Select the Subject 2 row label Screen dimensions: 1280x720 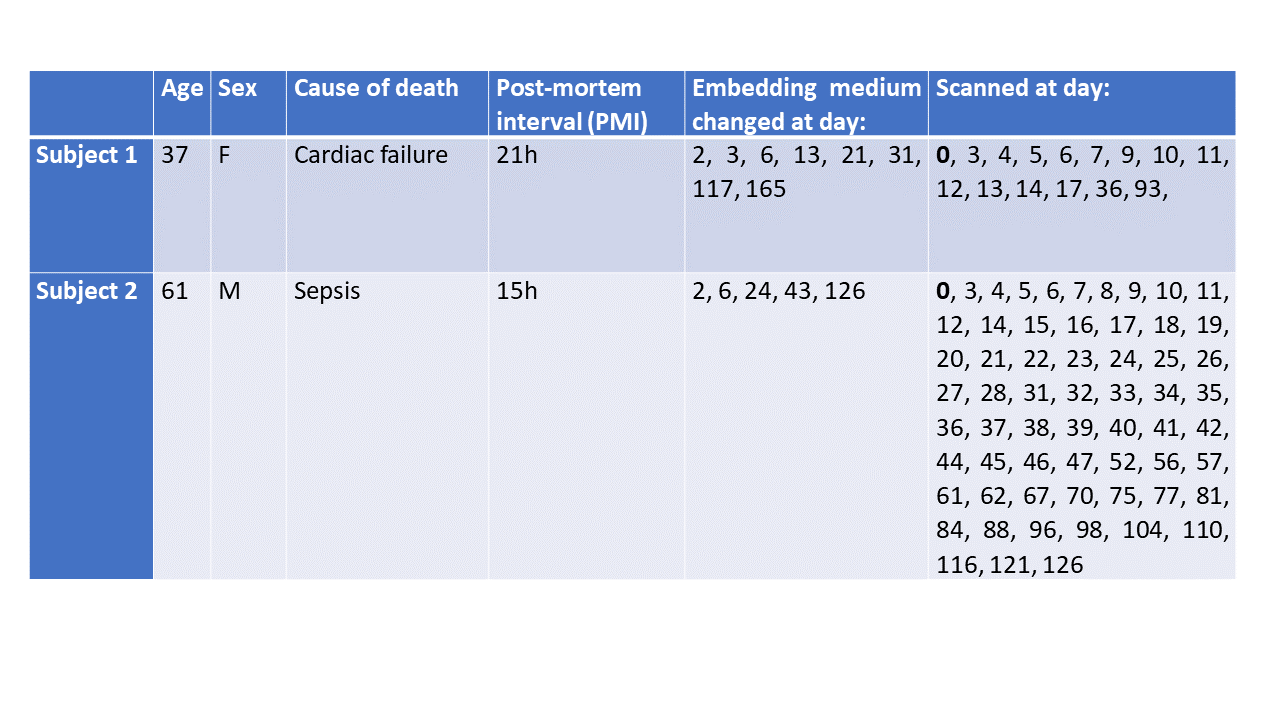click(86, 291)
